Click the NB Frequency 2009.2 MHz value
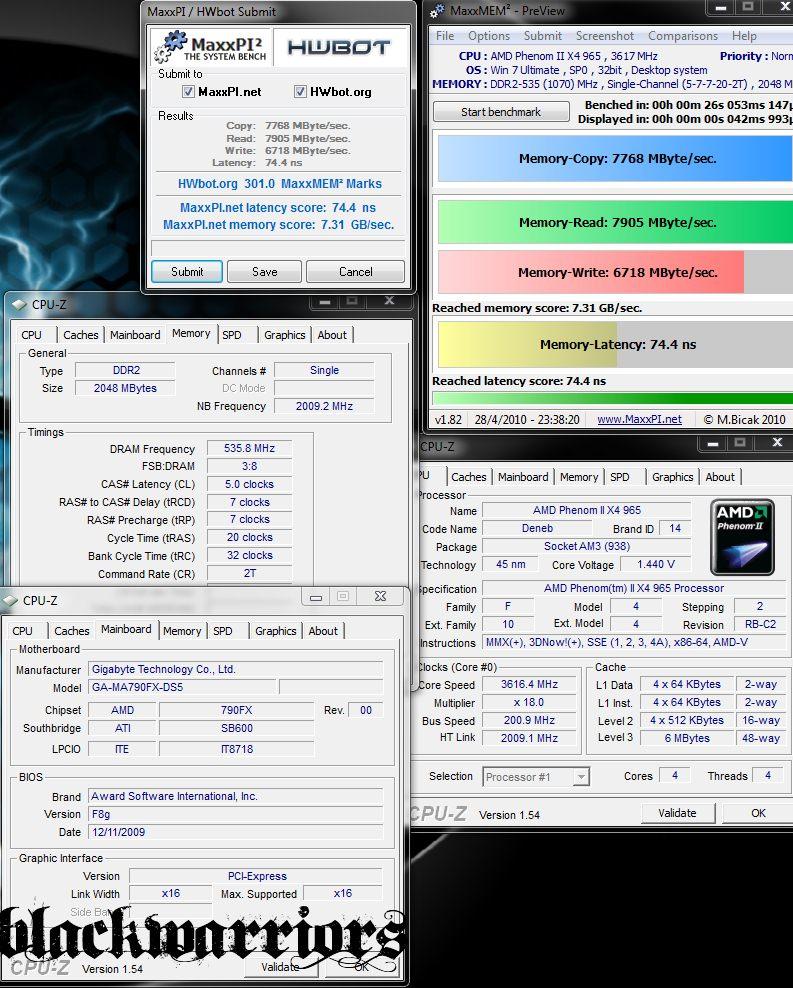 tap(324, 406)
